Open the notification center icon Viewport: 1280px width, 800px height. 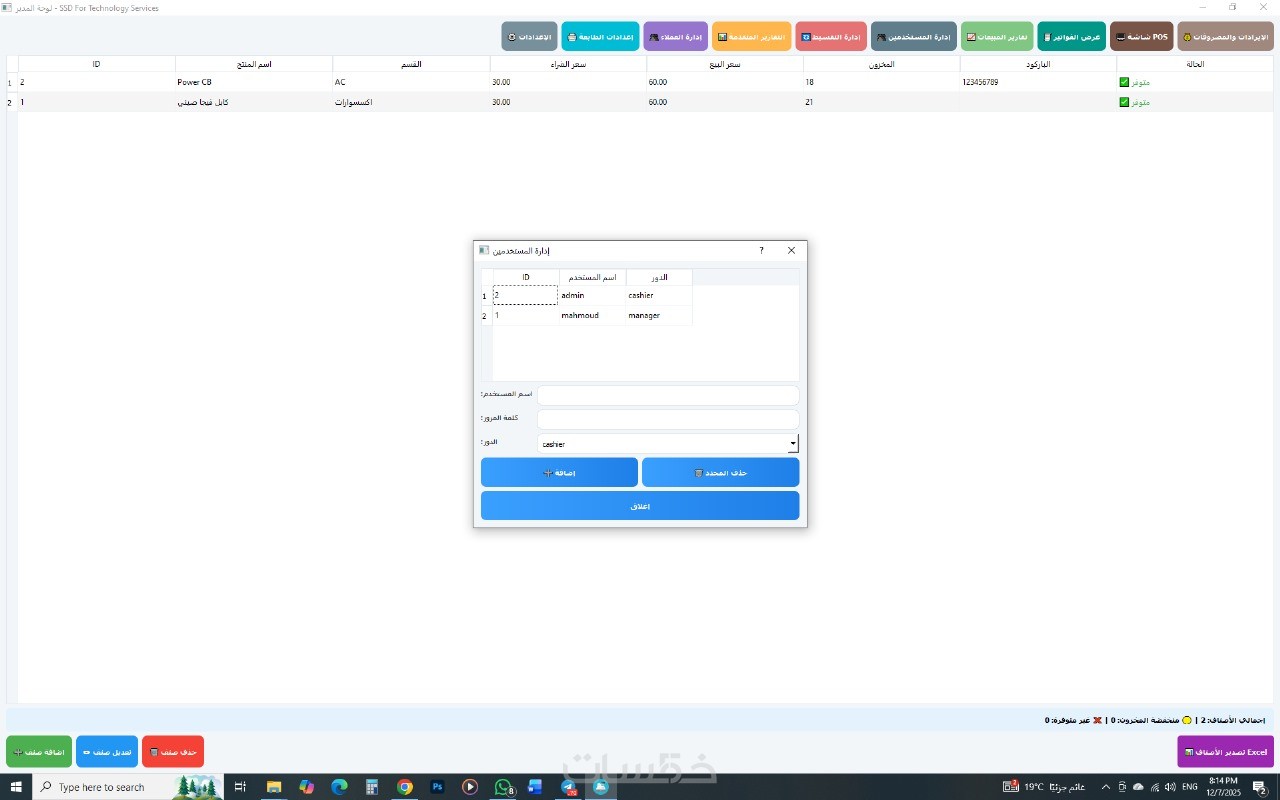click(1261, 787)
